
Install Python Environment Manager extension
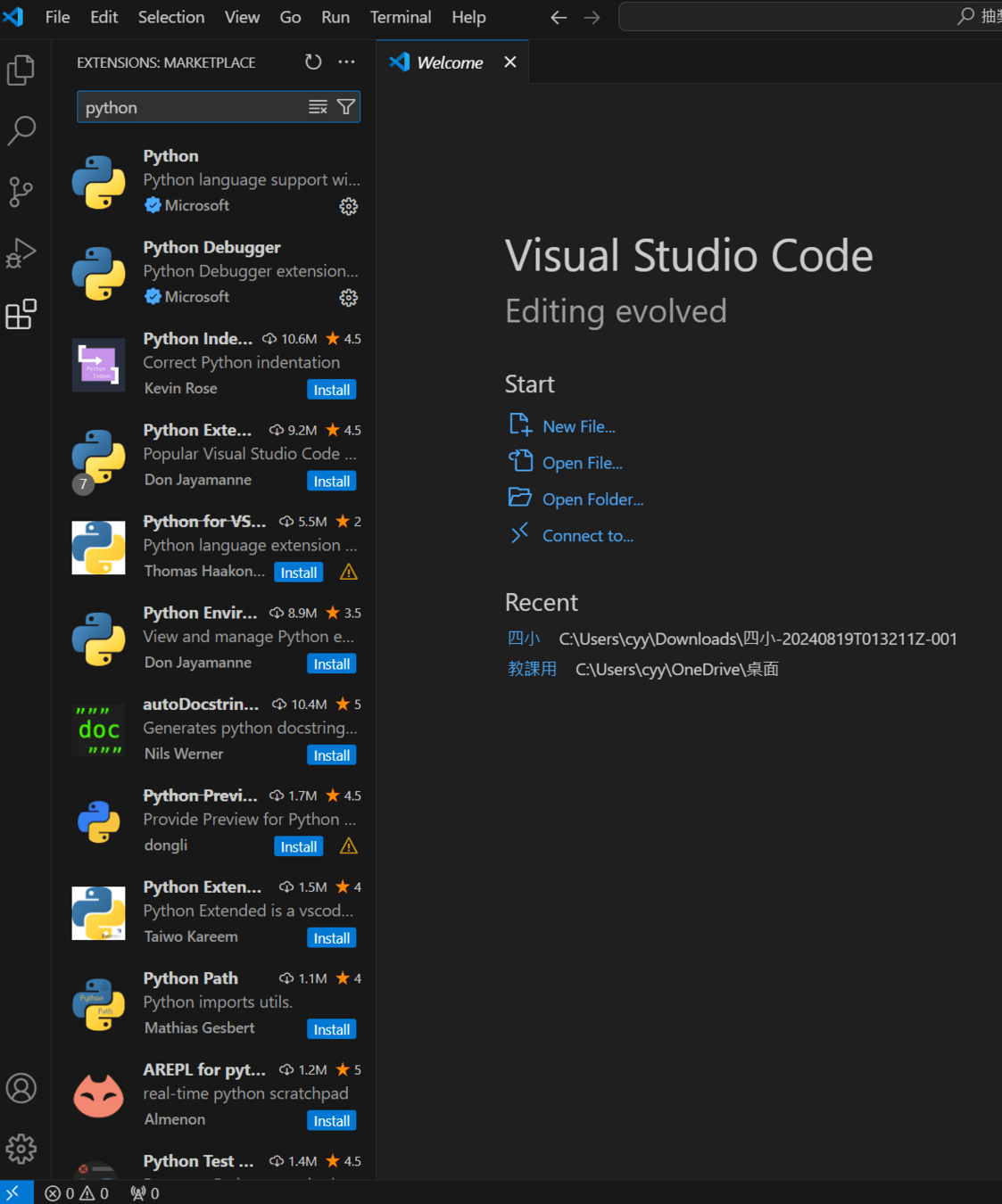[x=332, y=664]
